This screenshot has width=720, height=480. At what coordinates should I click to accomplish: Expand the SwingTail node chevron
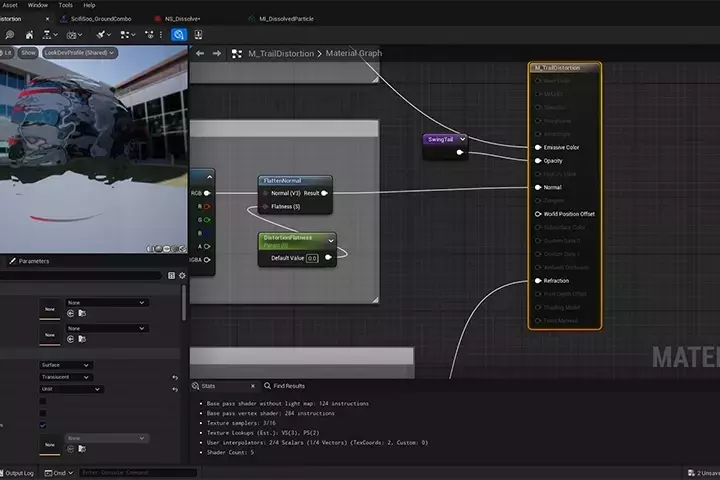click(462, 139)
